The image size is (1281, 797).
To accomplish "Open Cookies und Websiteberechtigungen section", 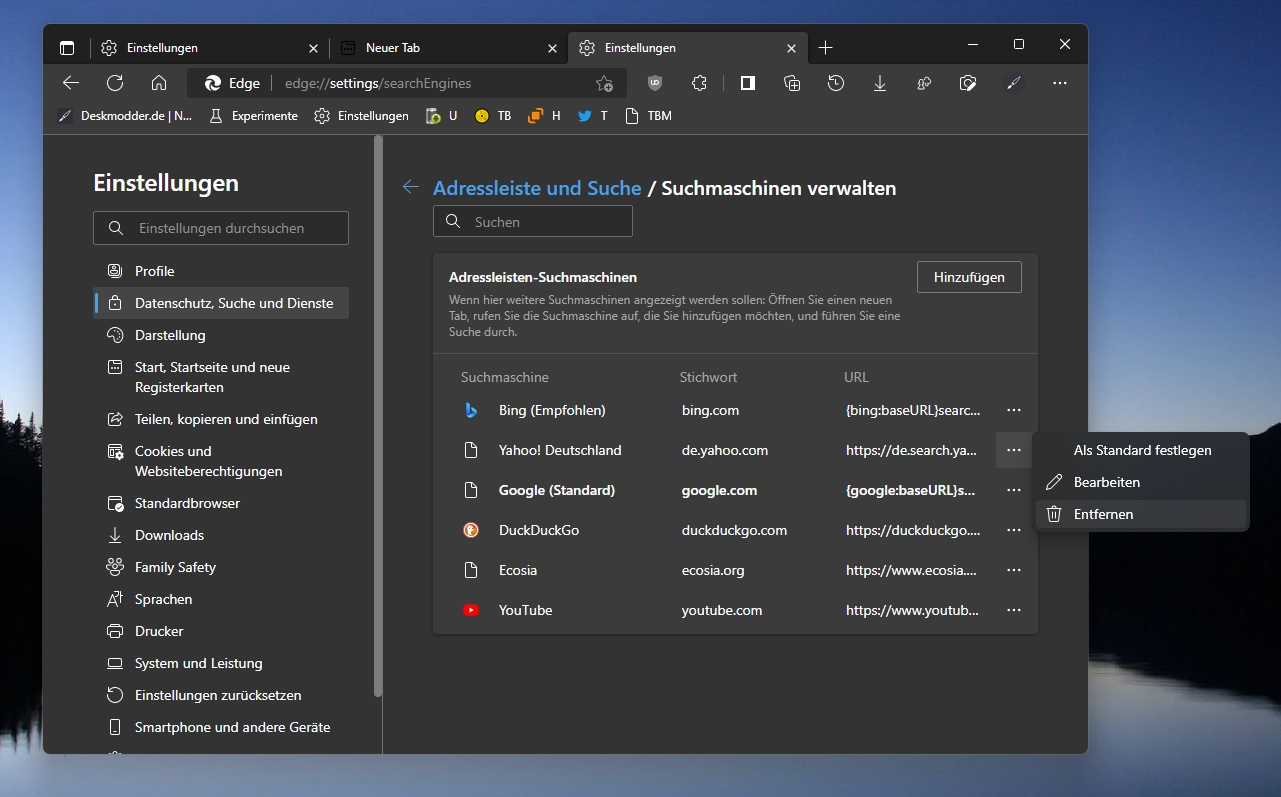I will point(221,461).
